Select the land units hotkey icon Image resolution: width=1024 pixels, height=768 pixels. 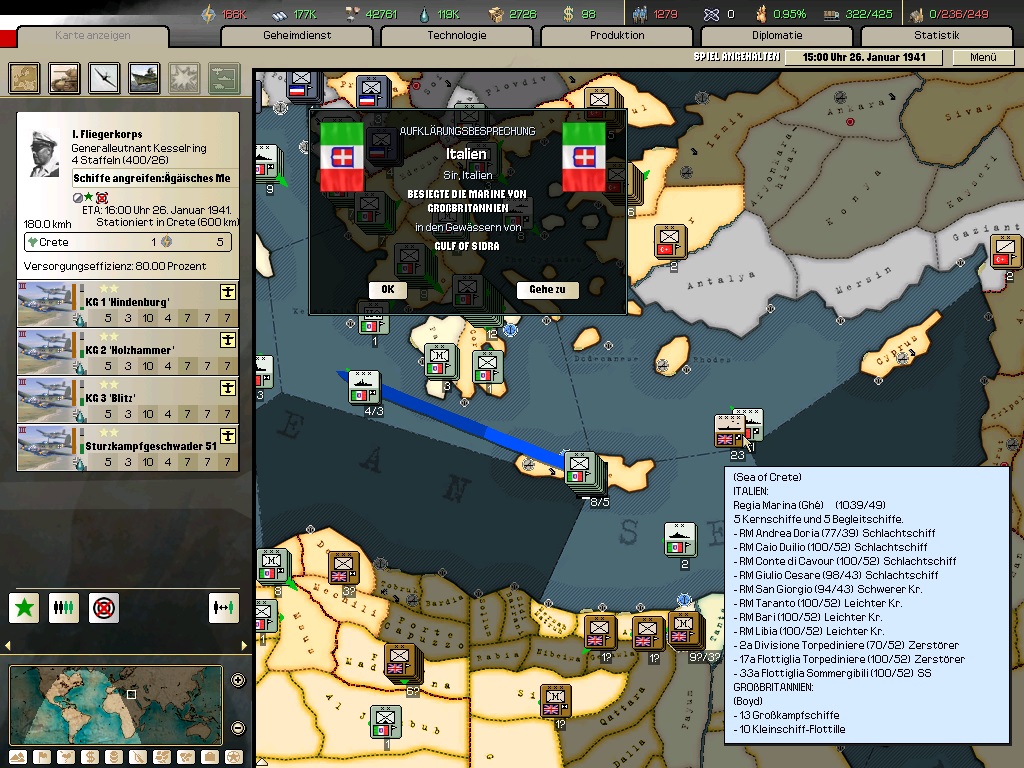pos(65,77)
